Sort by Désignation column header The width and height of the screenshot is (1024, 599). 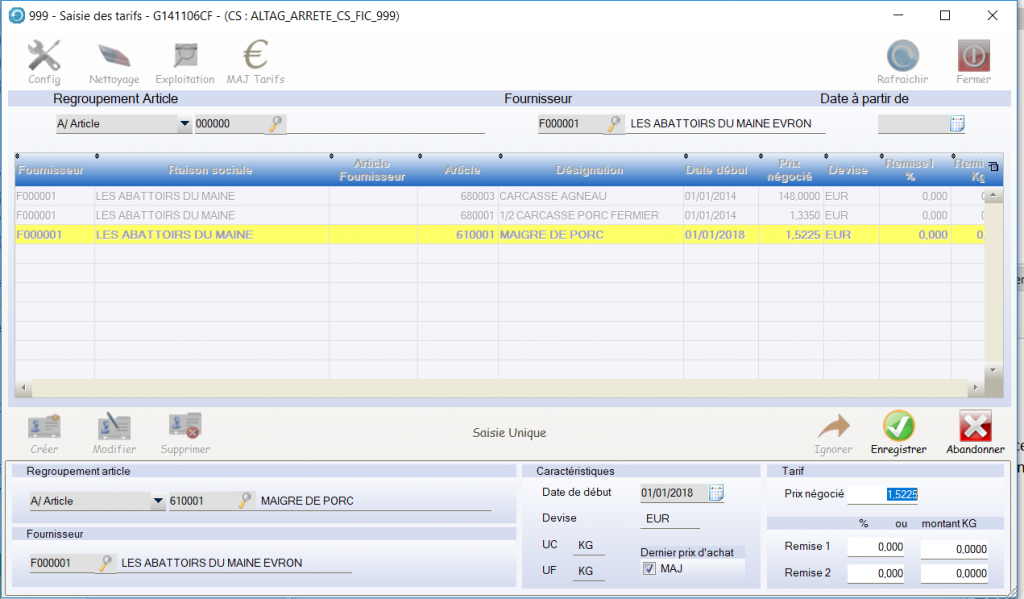pyautogui.click(x=589, y=170)
